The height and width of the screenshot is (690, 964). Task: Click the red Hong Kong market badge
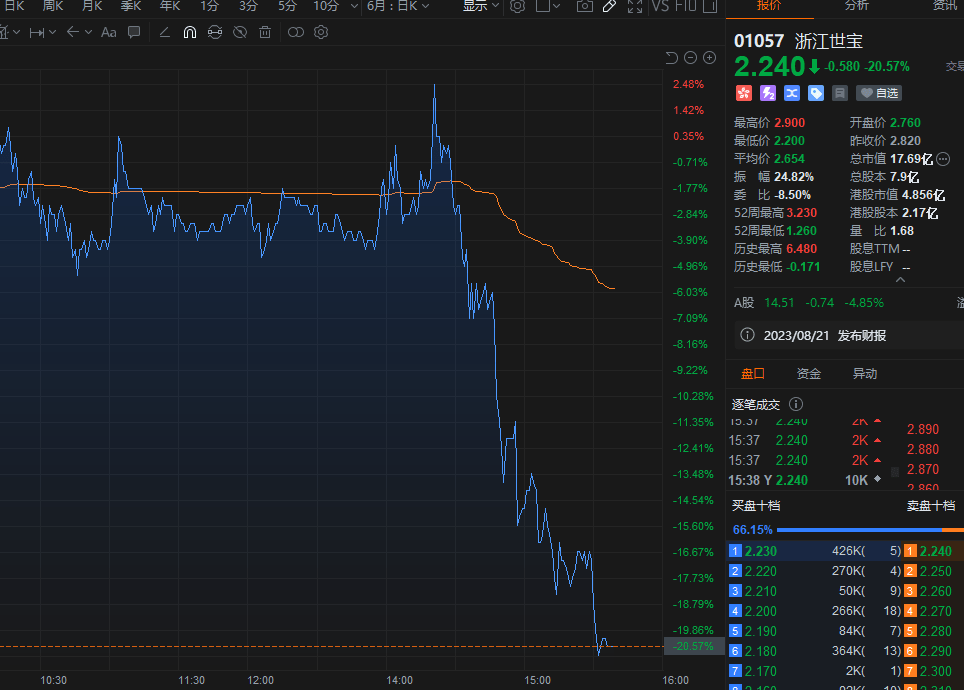744,93
